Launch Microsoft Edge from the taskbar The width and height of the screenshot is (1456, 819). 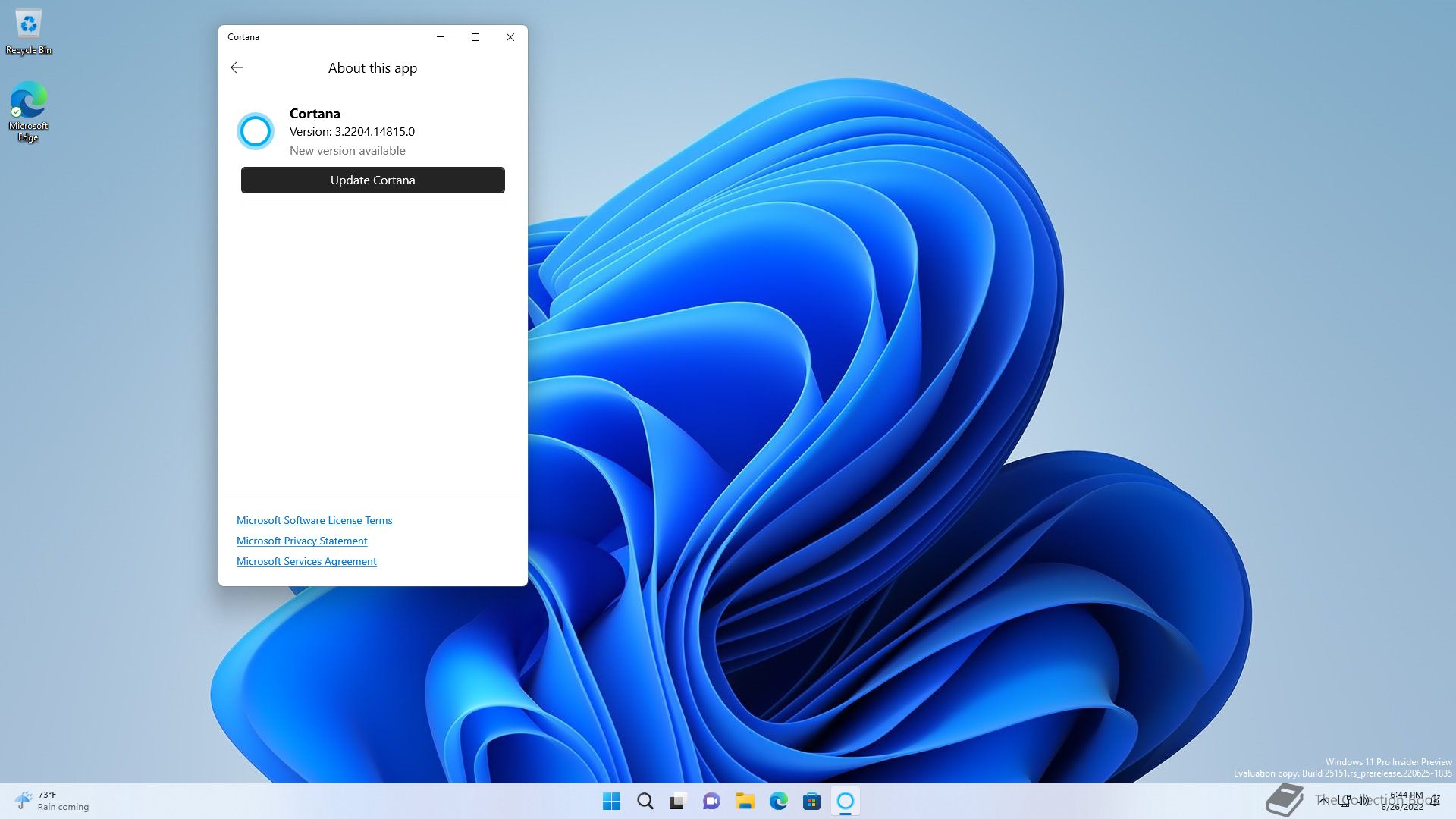(778, 801)
